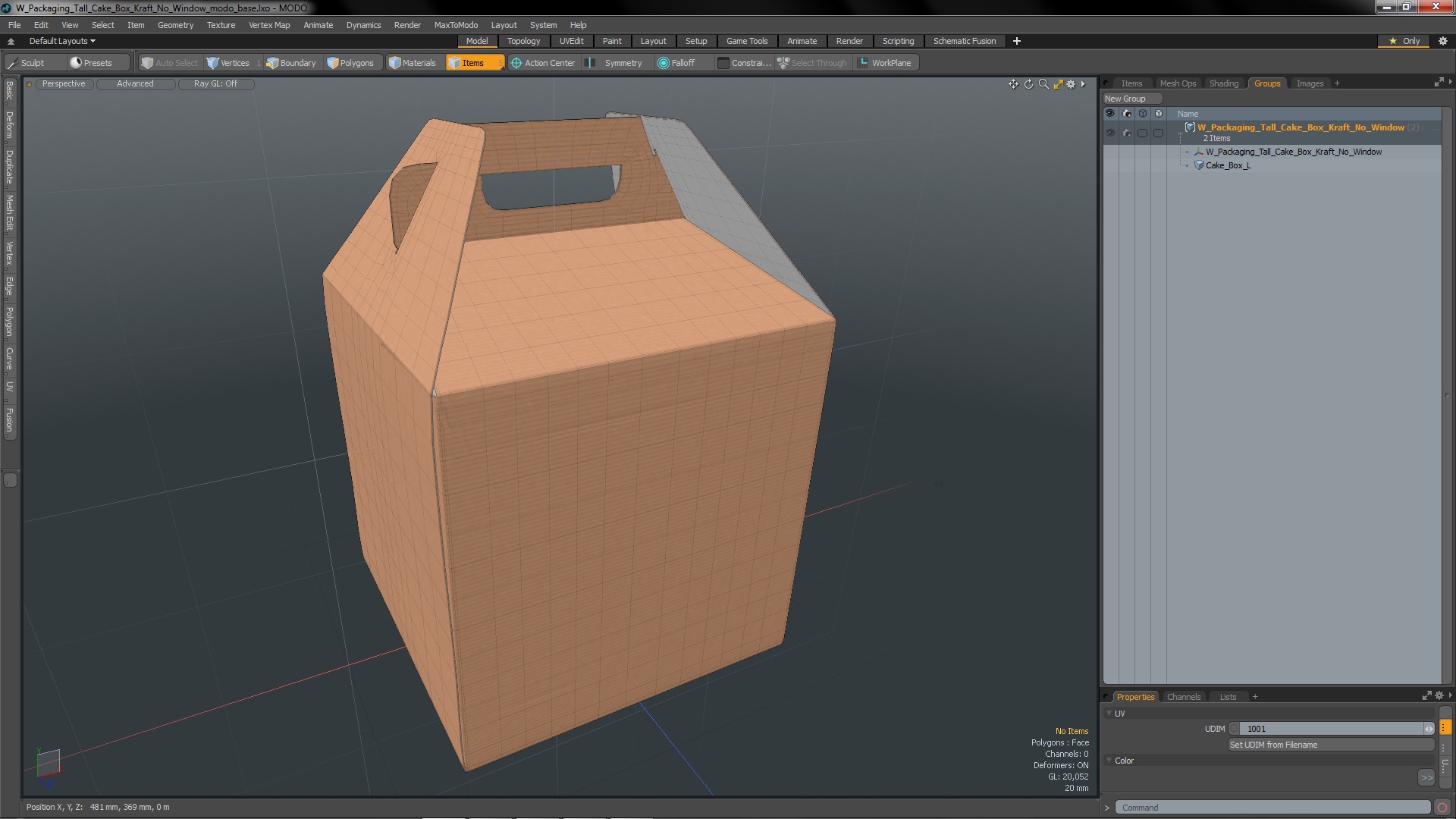Click the viewport rotate icon

(1028, 84)
